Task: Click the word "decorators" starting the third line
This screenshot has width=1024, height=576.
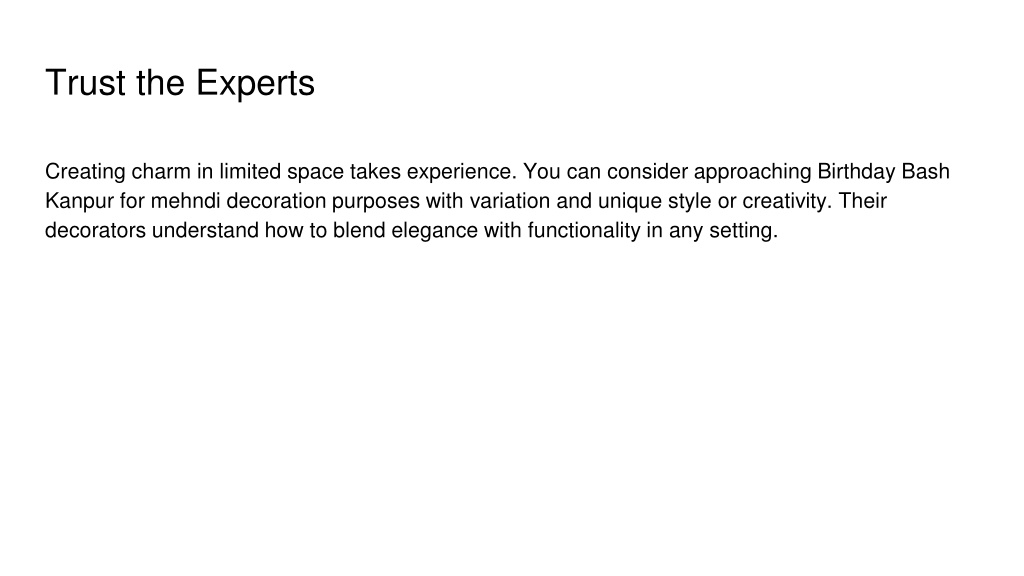Action: click(x=95, y=230)
